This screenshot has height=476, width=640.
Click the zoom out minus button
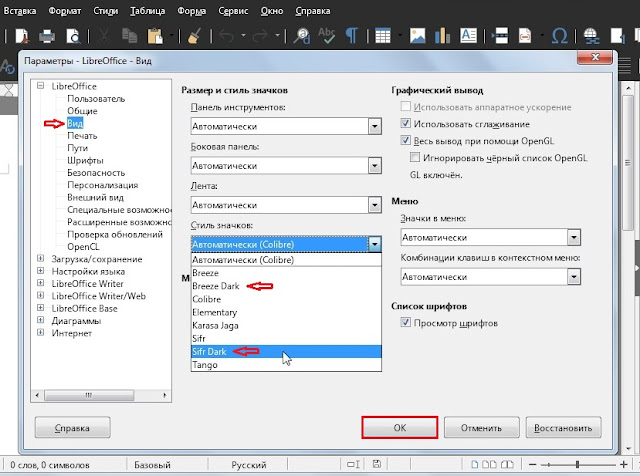point(532,465)
